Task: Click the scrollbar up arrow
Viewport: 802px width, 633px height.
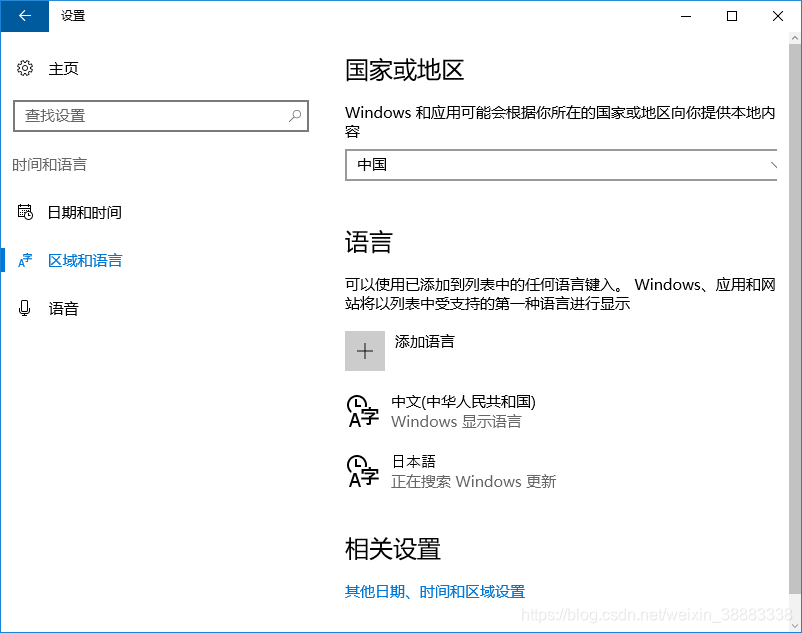Action: (795, 38)
